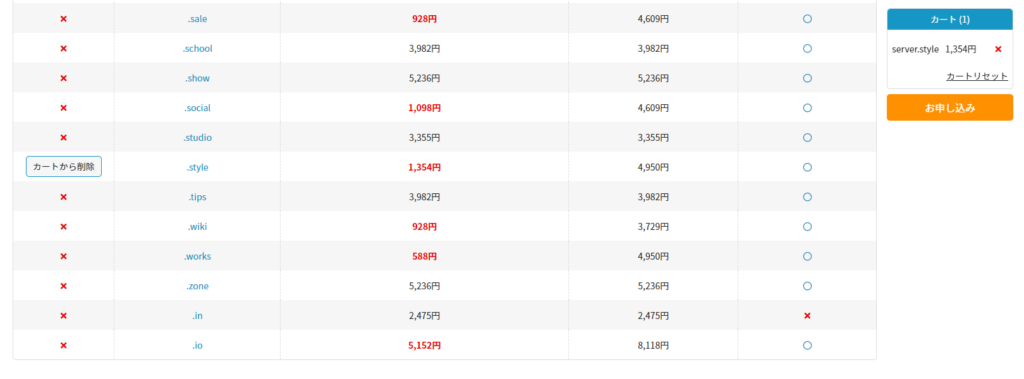Click the カートから削除 button

[x=64, y=167]
